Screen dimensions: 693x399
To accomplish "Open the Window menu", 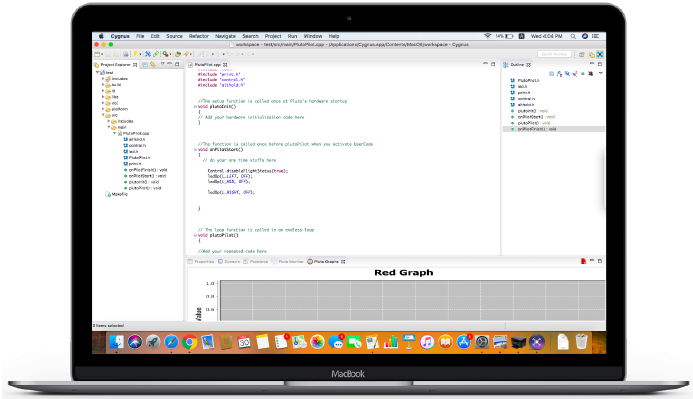I will (x=312, y=36).
